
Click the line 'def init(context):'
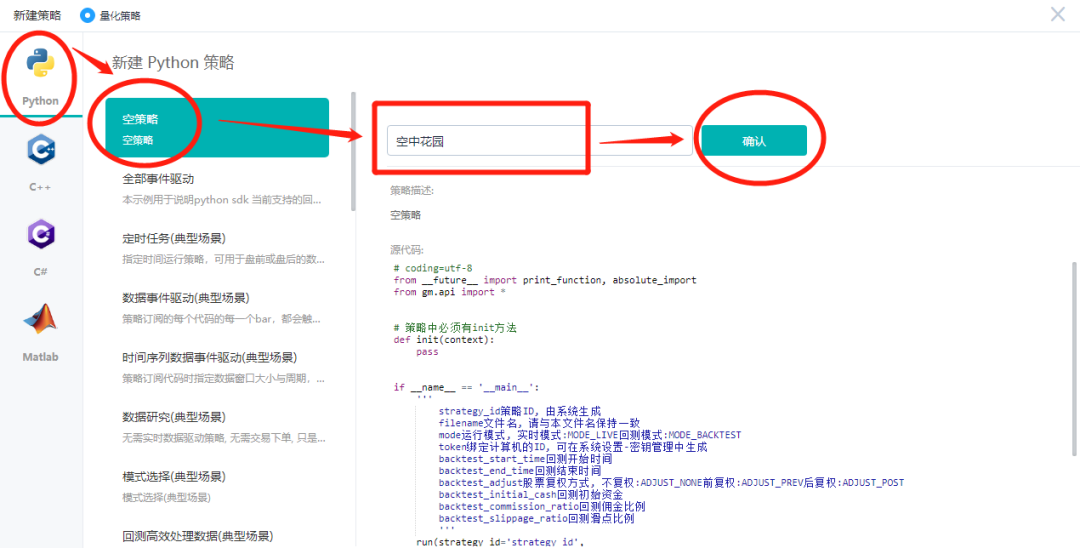click(444, 339)
